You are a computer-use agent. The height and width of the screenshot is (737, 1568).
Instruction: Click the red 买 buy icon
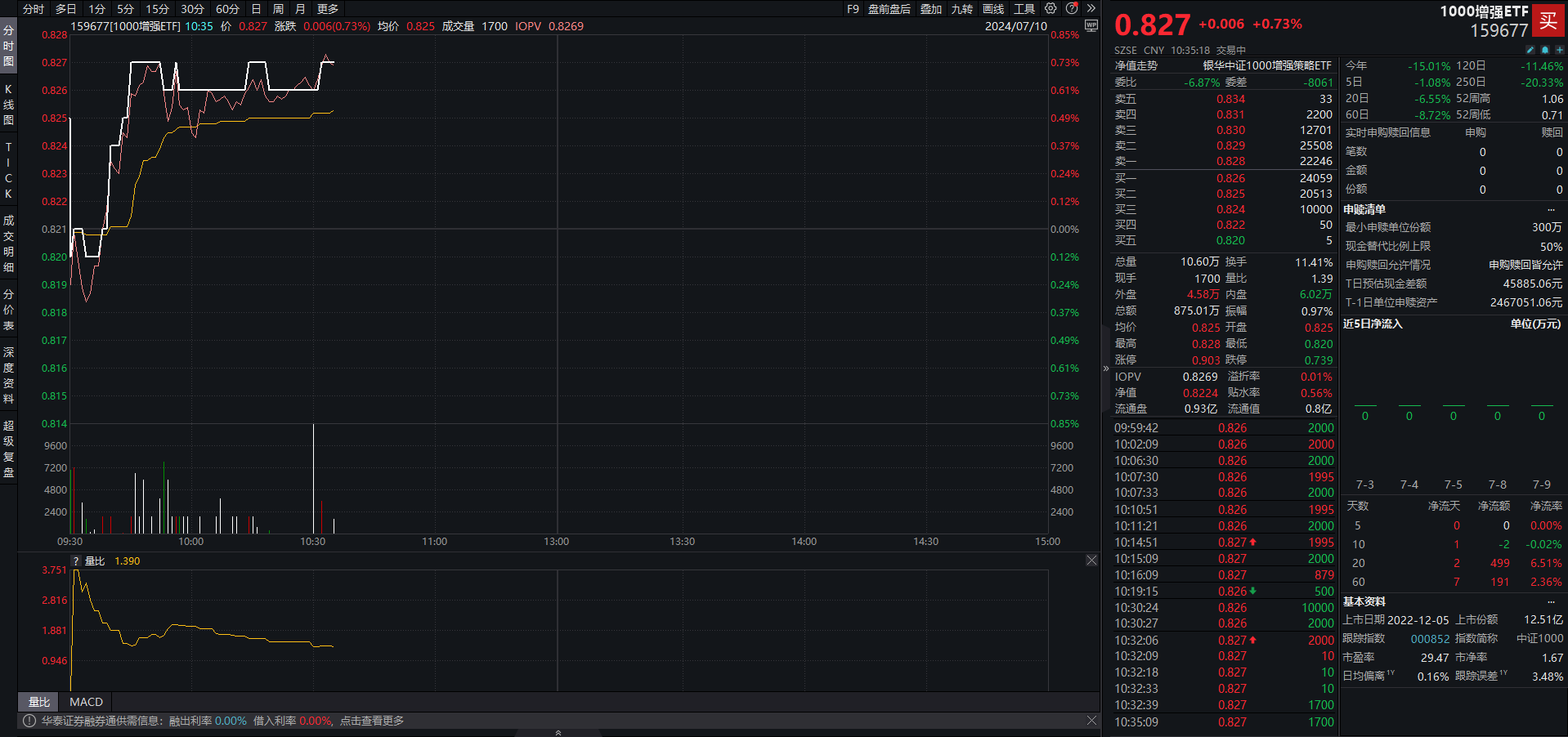point(1548,20)
